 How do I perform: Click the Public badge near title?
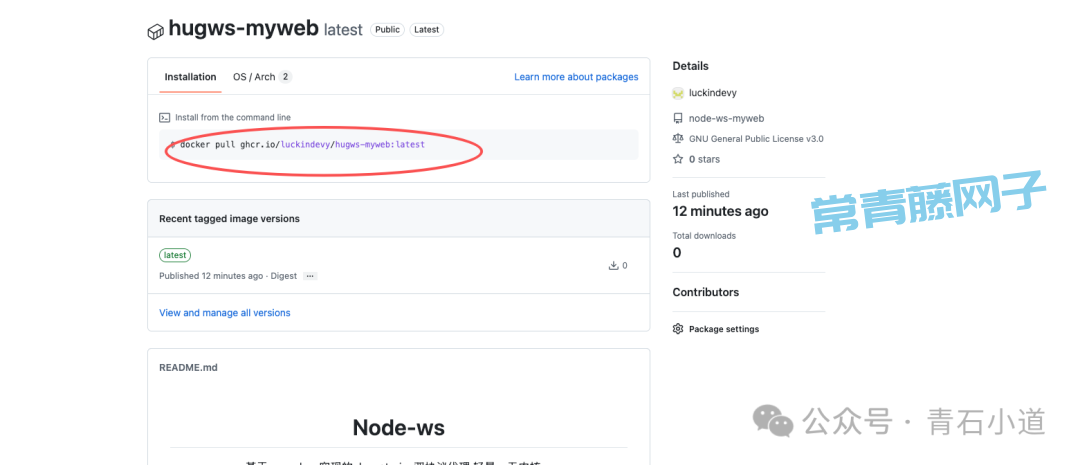point(387,30)
